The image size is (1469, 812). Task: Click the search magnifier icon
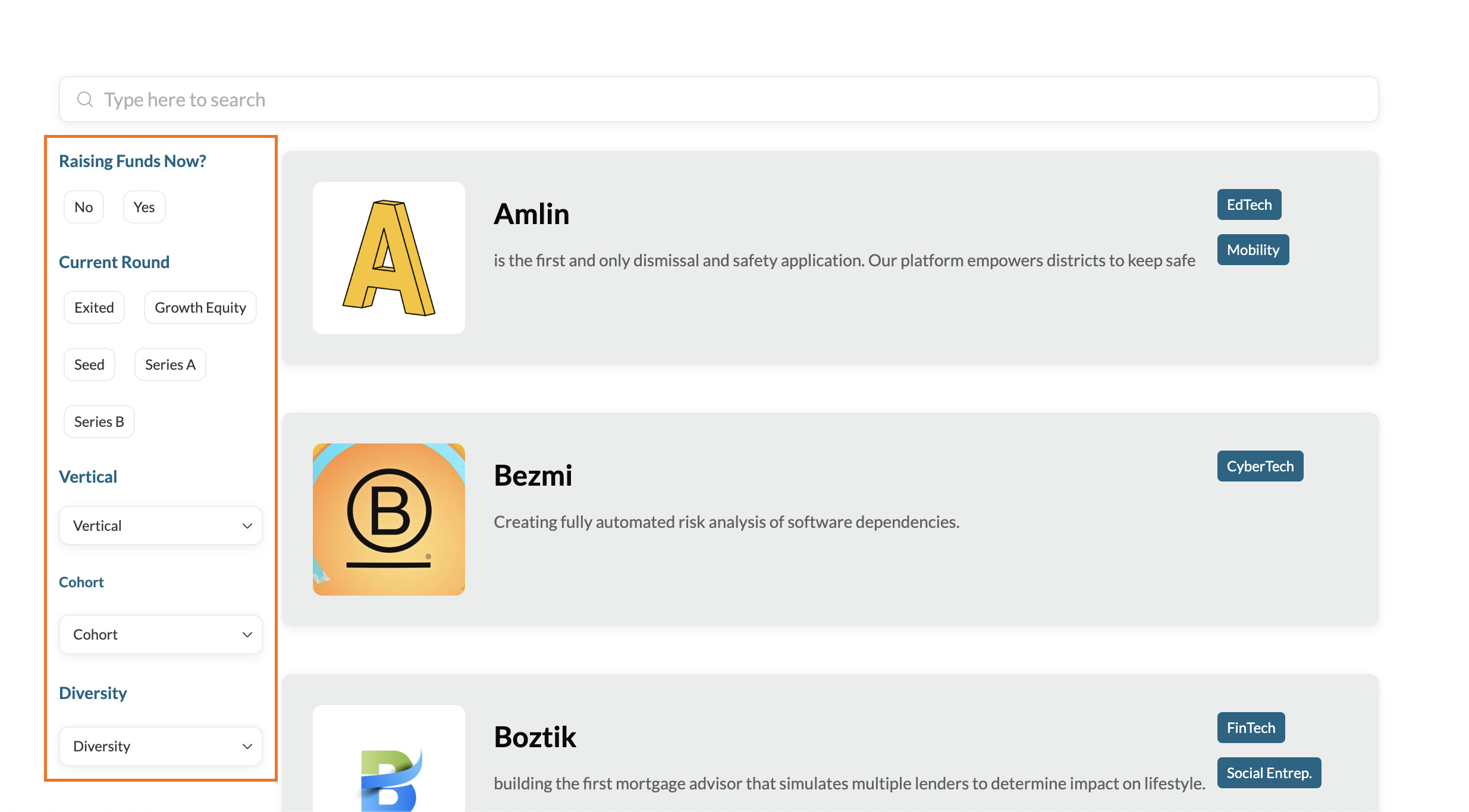85,99
